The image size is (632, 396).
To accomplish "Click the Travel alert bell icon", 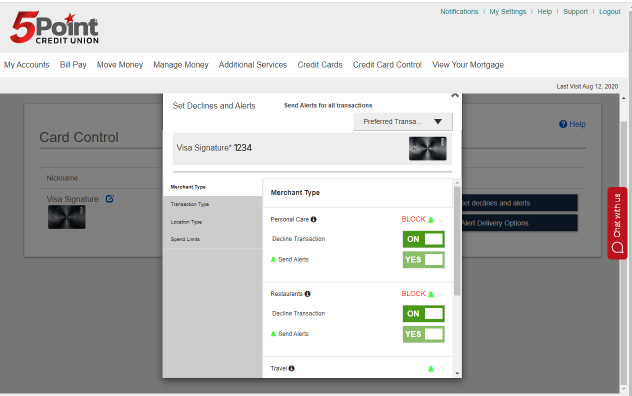I will pos(431,369).
